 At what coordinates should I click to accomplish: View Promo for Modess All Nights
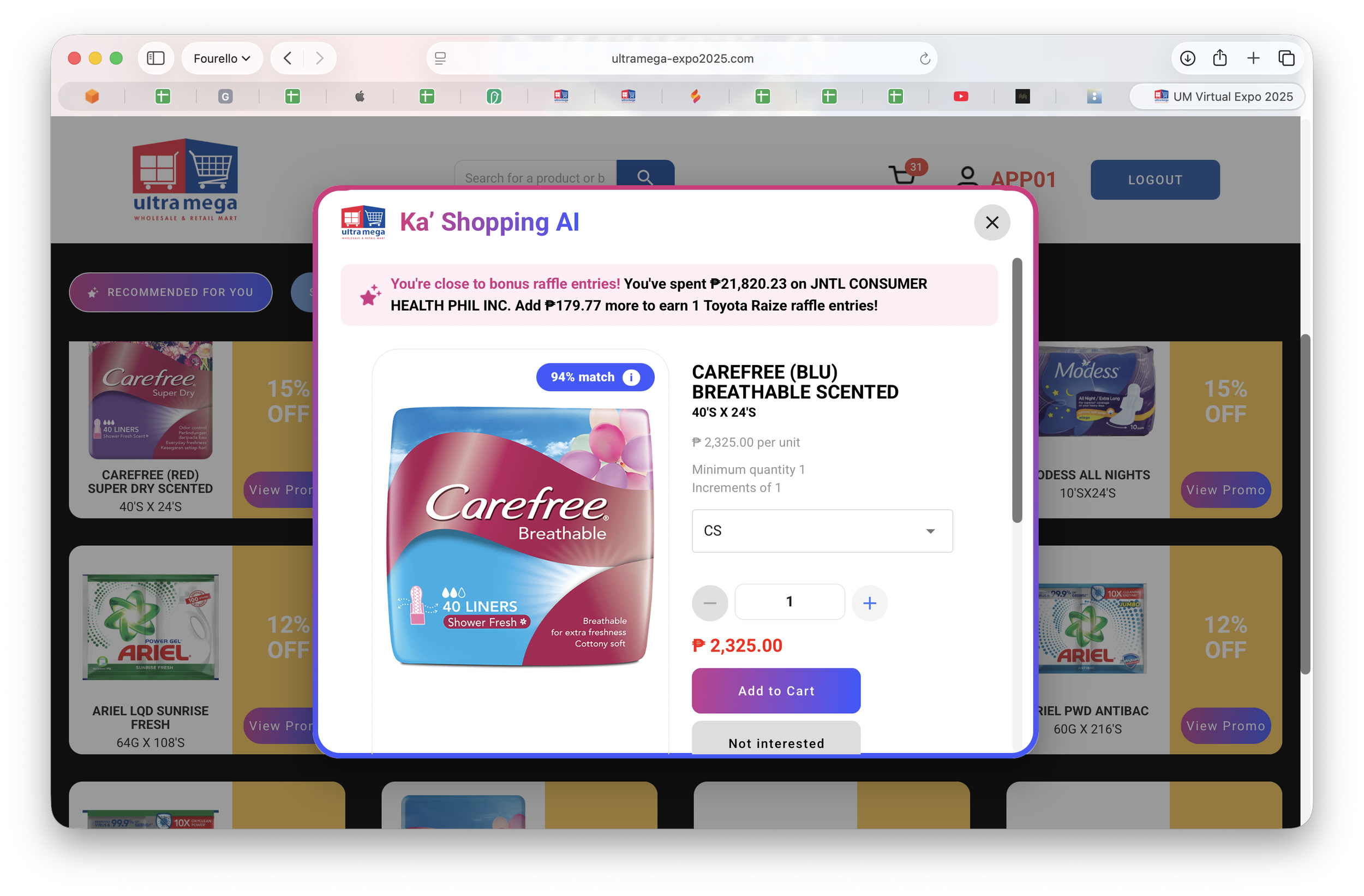tap(1225, 489)
